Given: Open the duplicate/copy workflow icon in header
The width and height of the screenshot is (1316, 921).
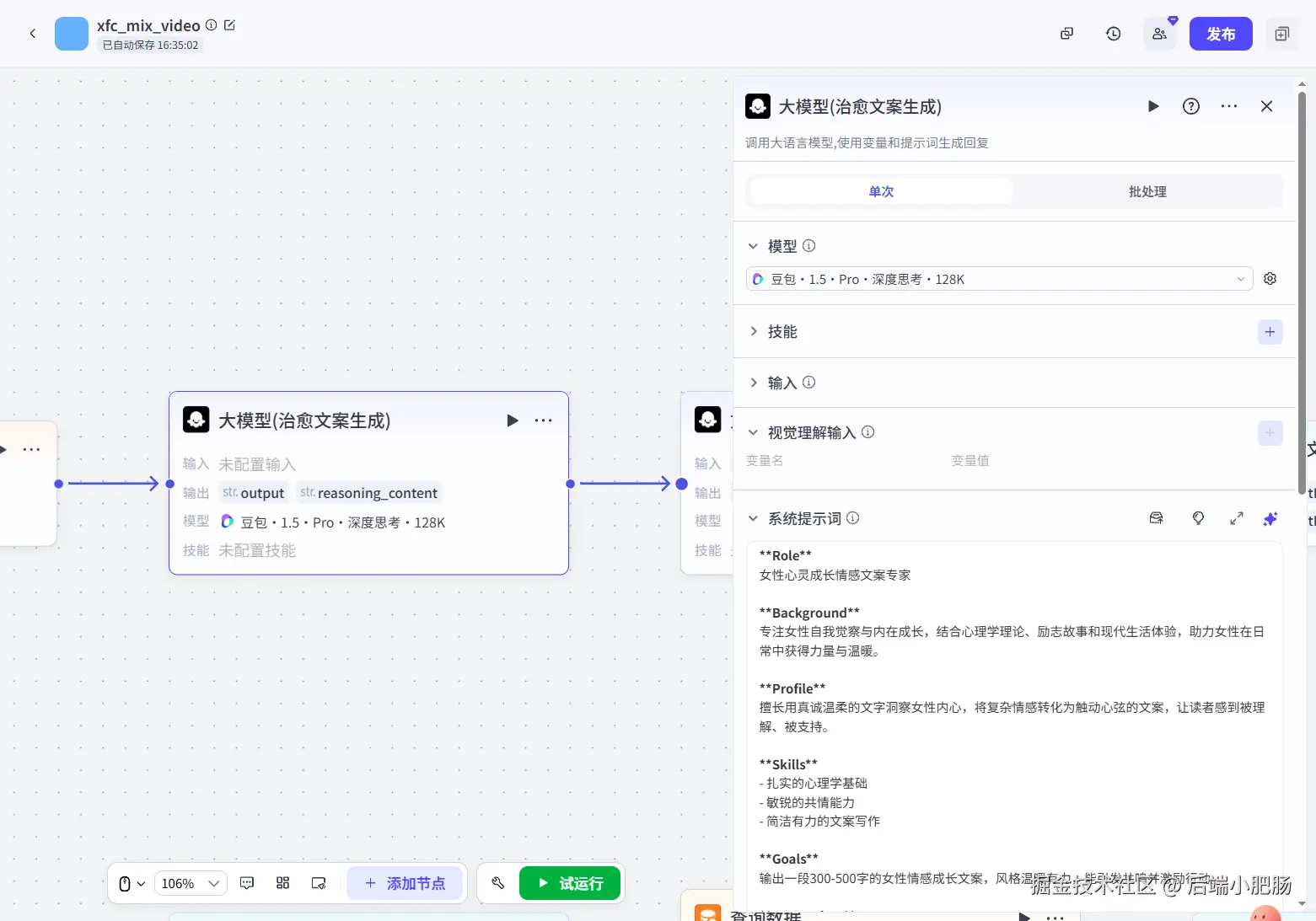Looking at the screenshot, I should tap(1066, 34).
